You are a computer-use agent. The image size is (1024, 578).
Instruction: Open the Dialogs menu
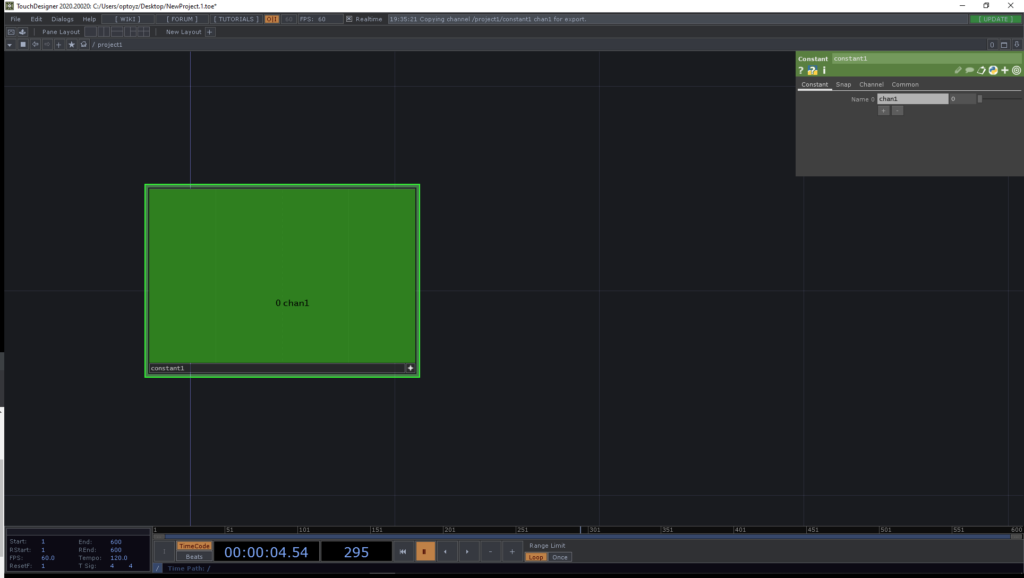(x=62, y=19)
